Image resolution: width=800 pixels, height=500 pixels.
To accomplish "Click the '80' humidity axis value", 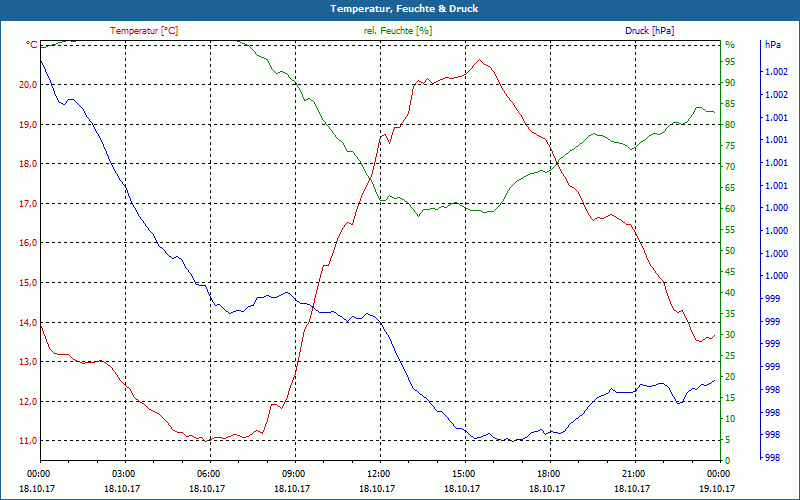I will [730, 125].
